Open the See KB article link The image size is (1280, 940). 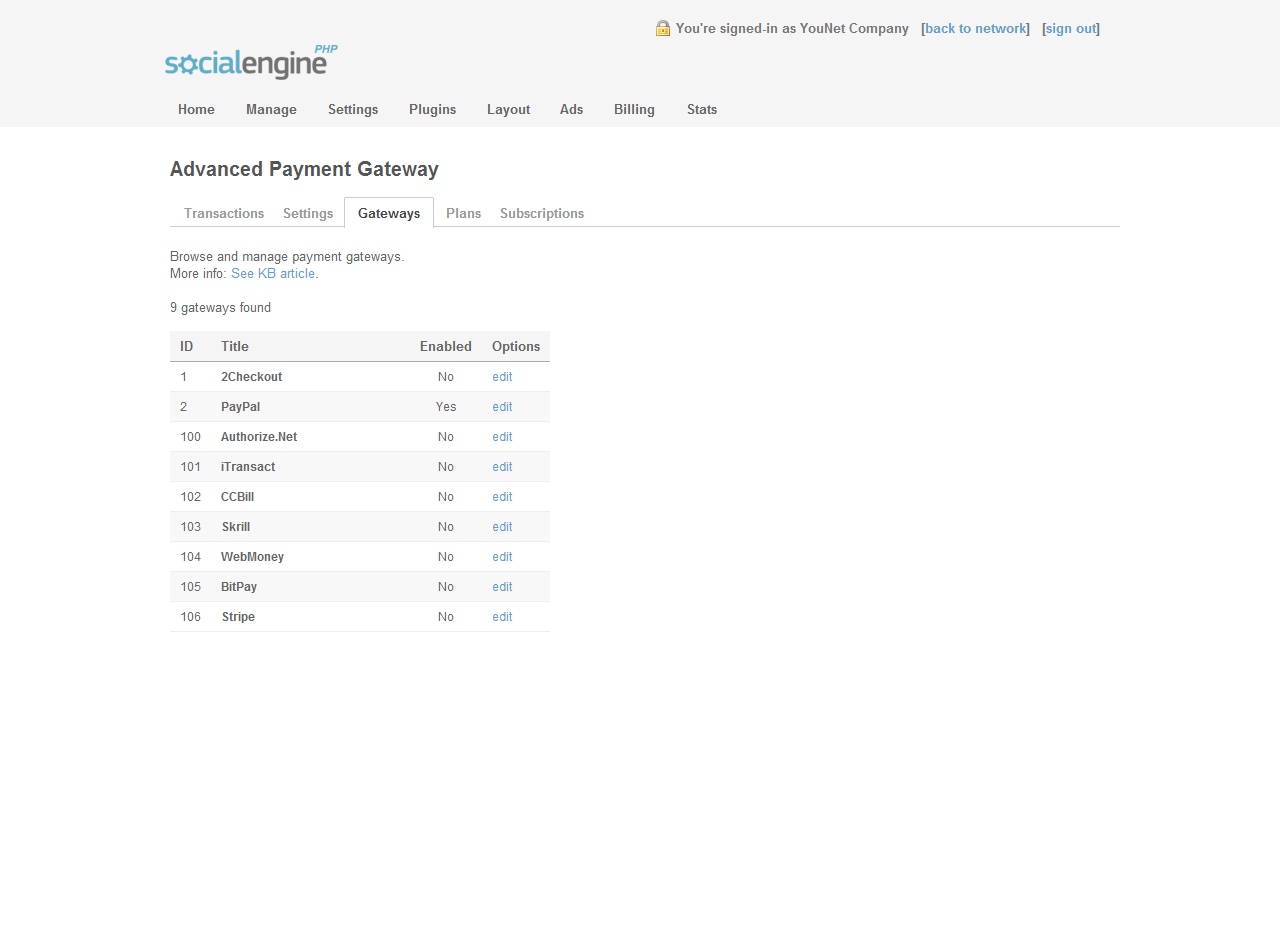pos(273,273)
